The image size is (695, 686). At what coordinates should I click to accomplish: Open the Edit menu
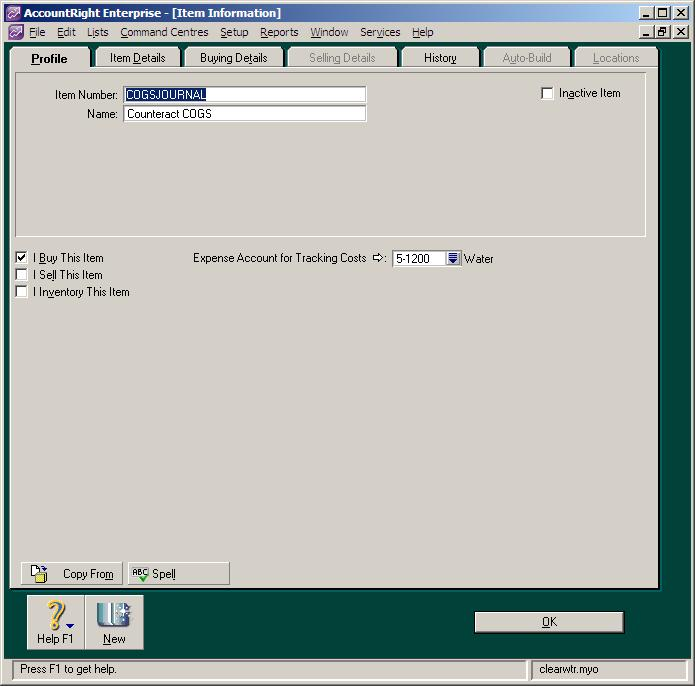(66, 32)
